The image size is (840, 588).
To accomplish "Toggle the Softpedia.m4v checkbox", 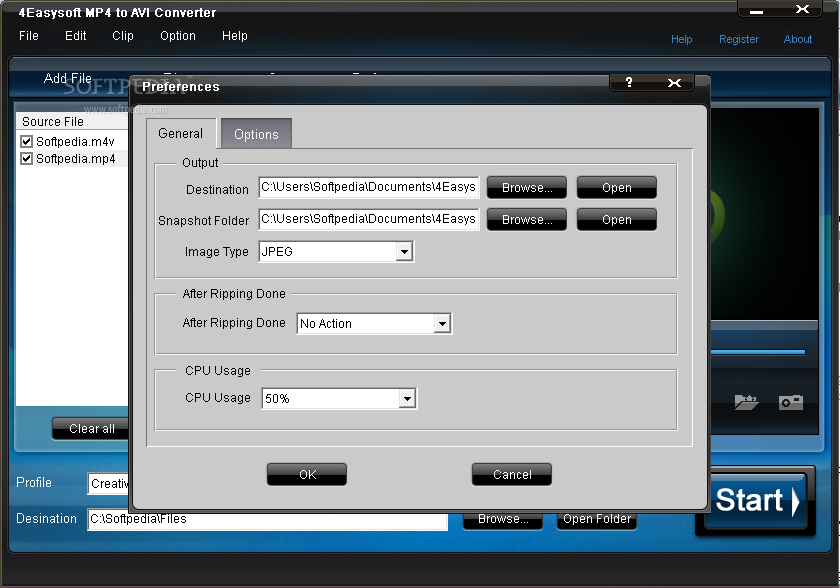I will (26, 141).
